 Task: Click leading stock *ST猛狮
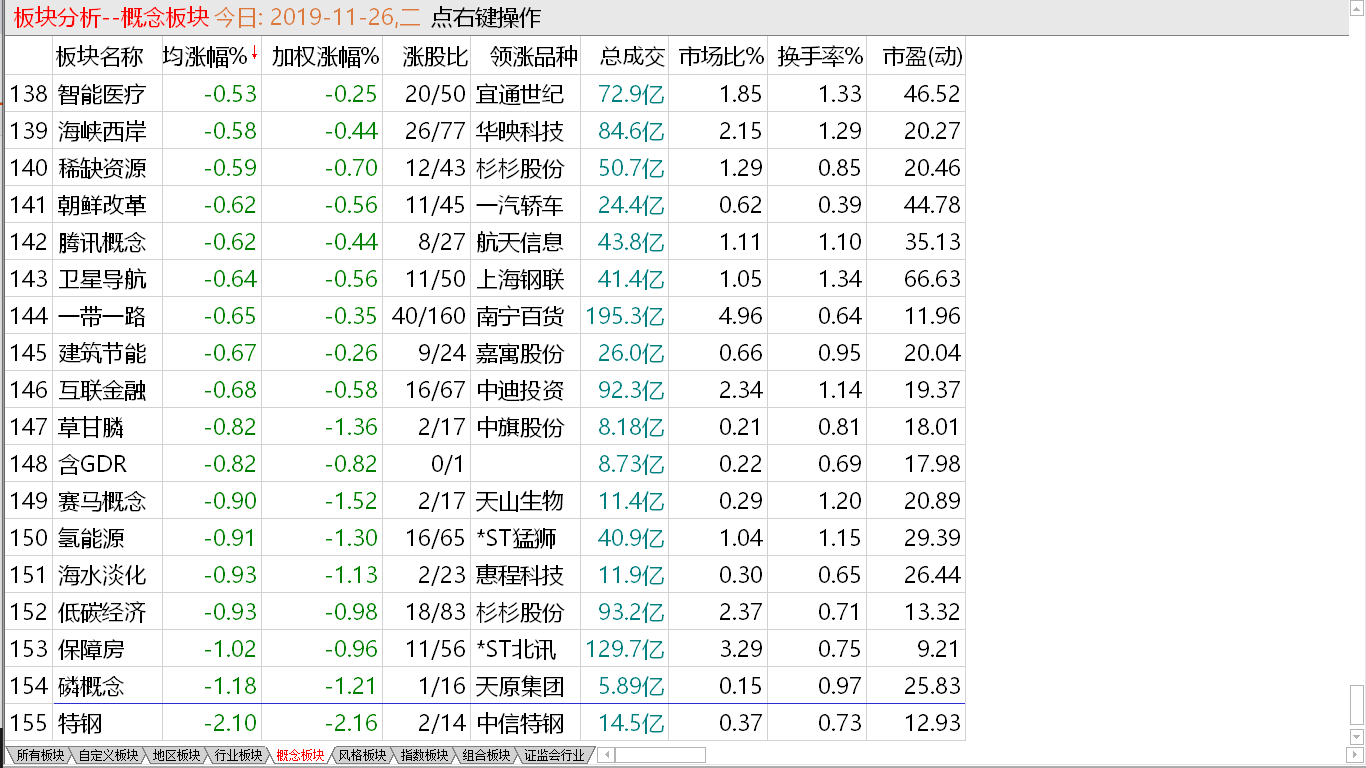tap(517, 538)
